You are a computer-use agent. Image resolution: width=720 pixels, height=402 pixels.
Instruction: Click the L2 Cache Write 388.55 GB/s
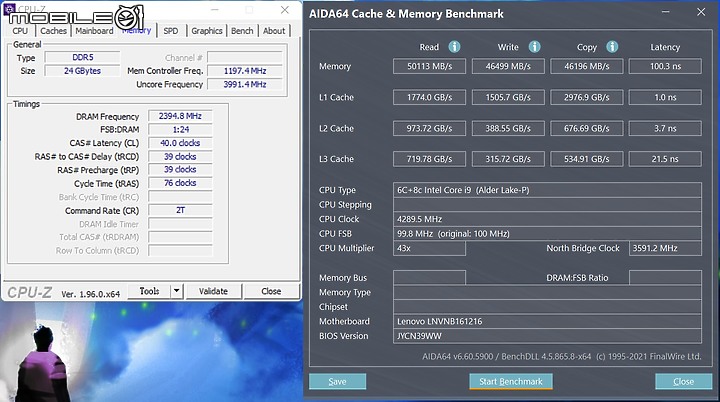508,128
